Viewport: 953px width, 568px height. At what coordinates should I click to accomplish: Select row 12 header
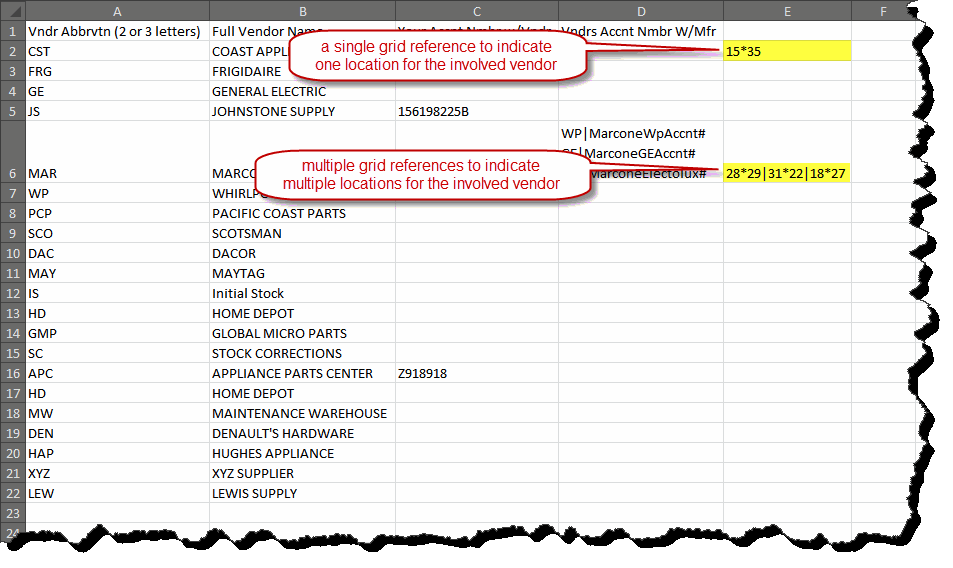[x=13, y=293]
